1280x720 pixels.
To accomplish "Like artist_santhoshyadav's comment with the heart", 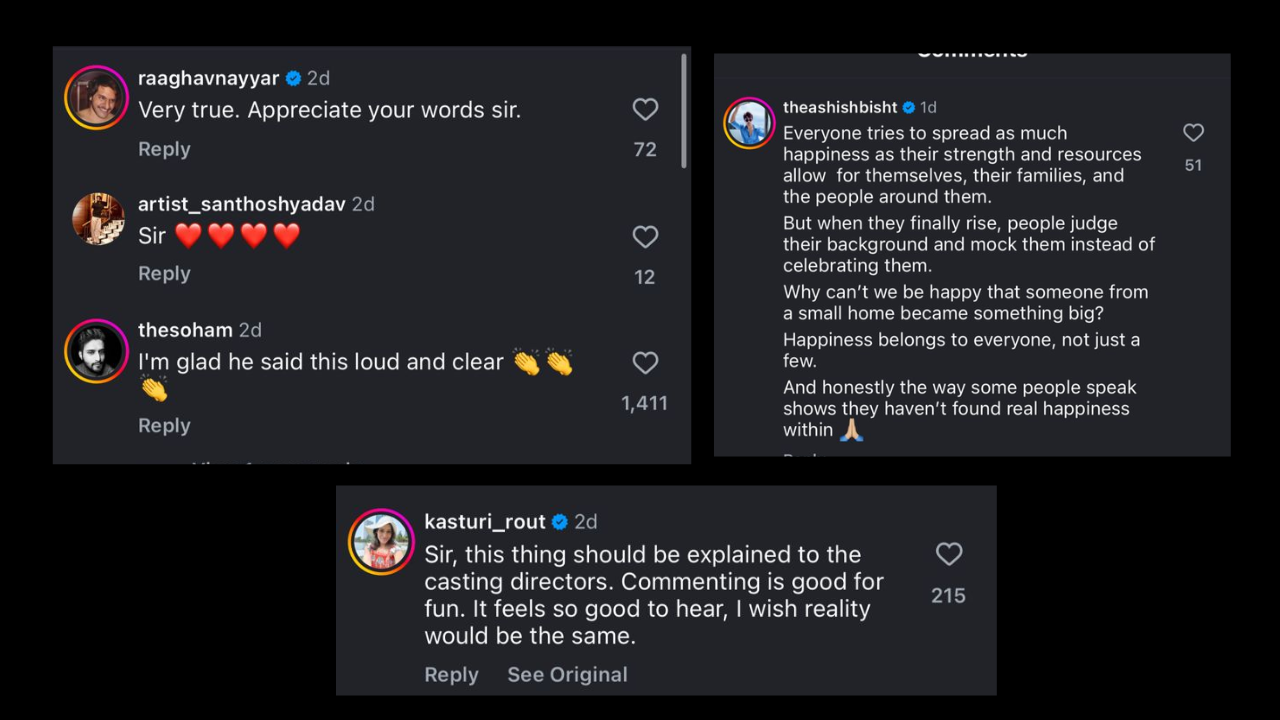I will (x=645, y=237).
